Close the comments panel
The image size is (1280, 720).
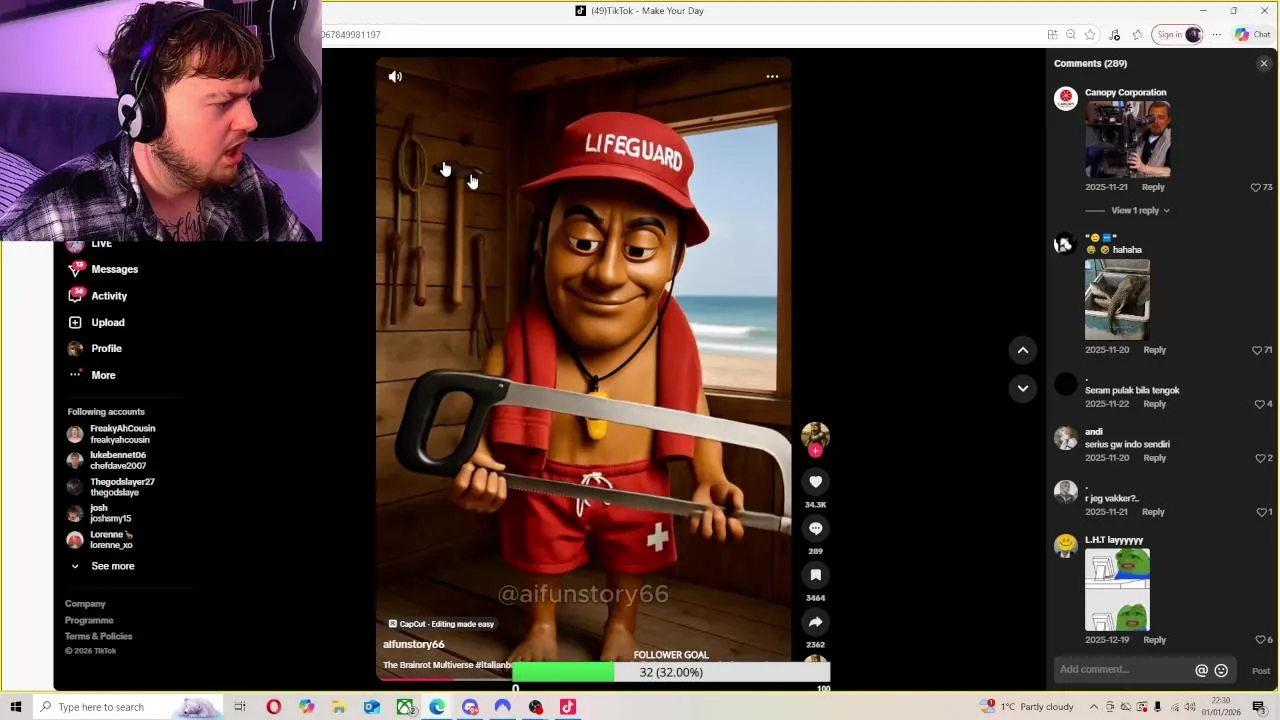1264,64
